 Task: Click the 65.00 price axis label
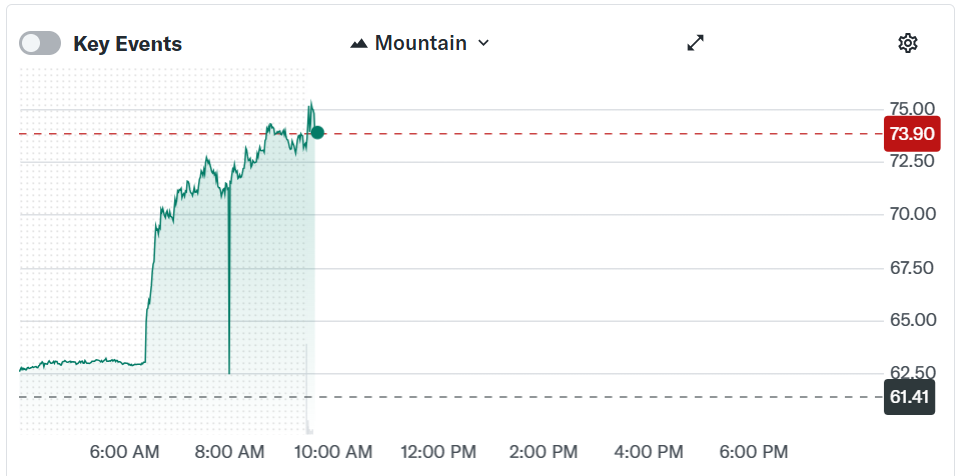pyautogui.click(x=911, y=320)
